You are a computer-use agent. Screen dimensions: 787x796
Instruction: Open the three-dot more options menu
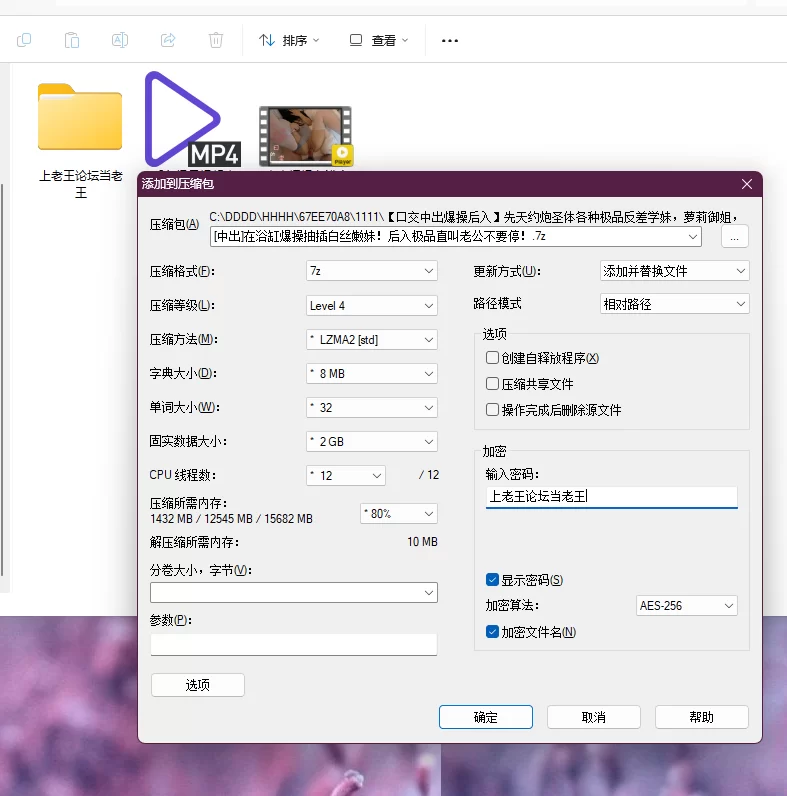pyautogui.click(x=450, y=40)
